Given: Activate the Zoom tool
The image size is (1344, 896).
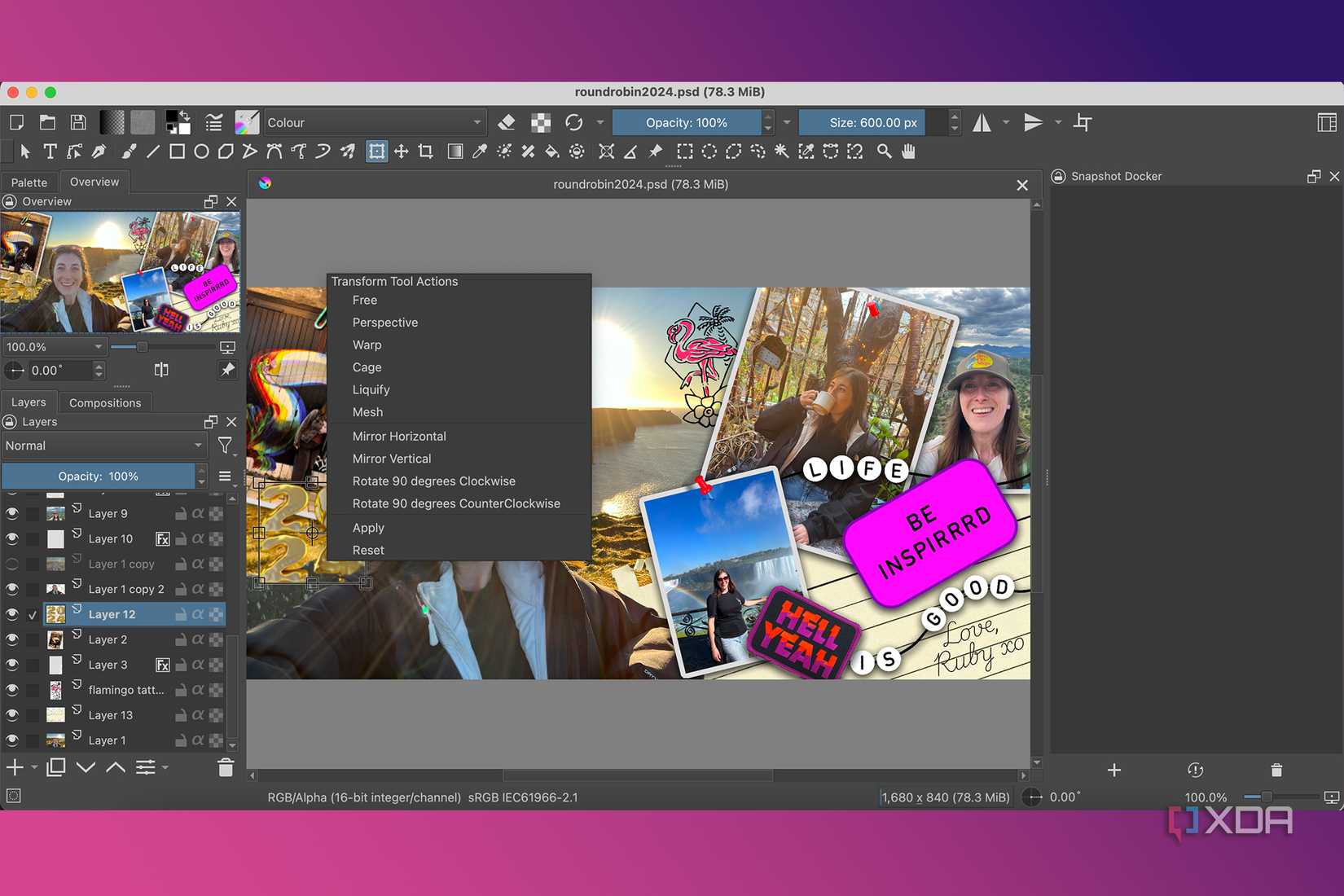Looking at the screenshot, I should (885, 152).
